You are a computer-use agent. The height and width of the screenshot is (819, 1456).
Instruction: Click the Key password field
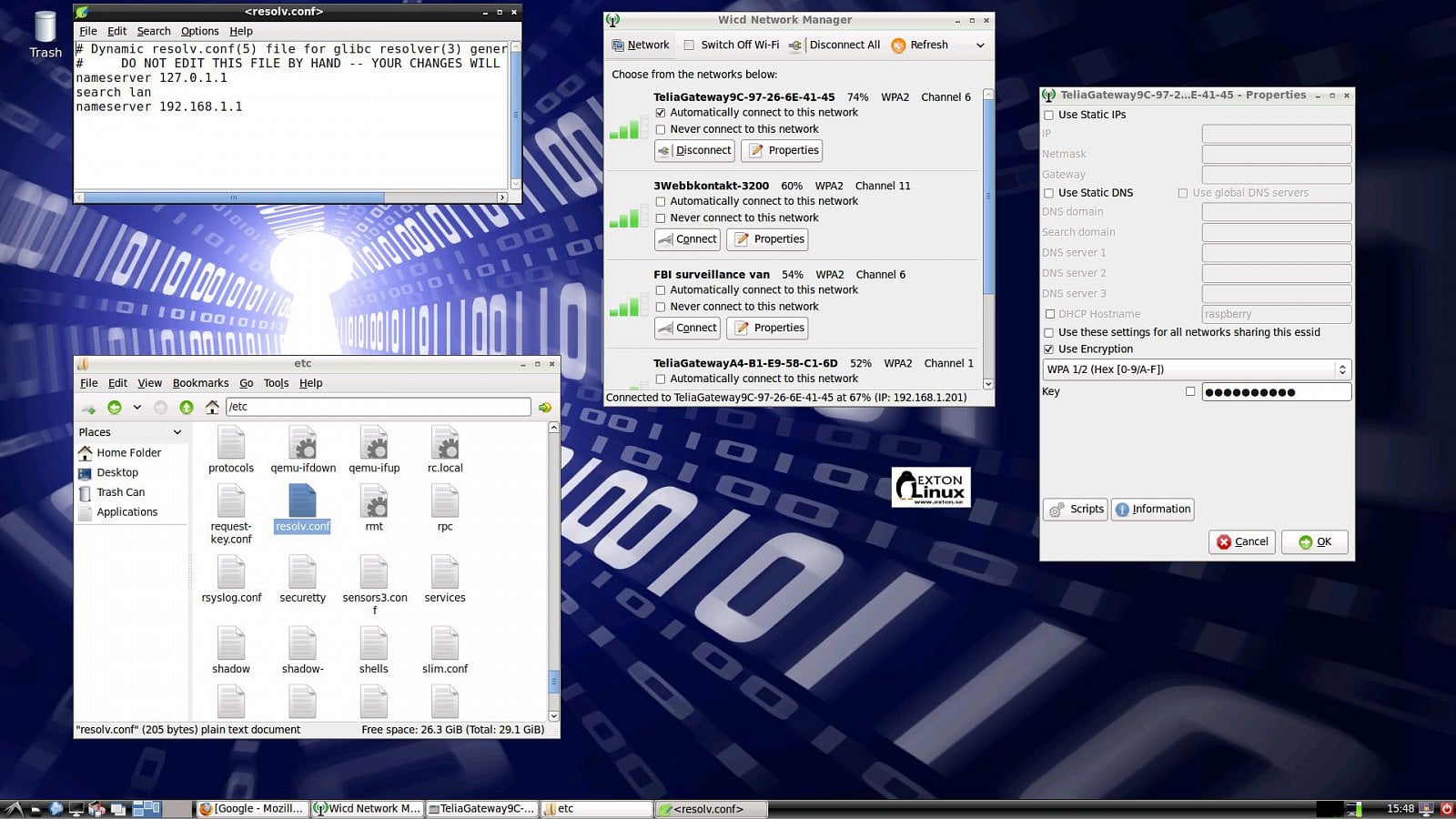pos(1274,391)
